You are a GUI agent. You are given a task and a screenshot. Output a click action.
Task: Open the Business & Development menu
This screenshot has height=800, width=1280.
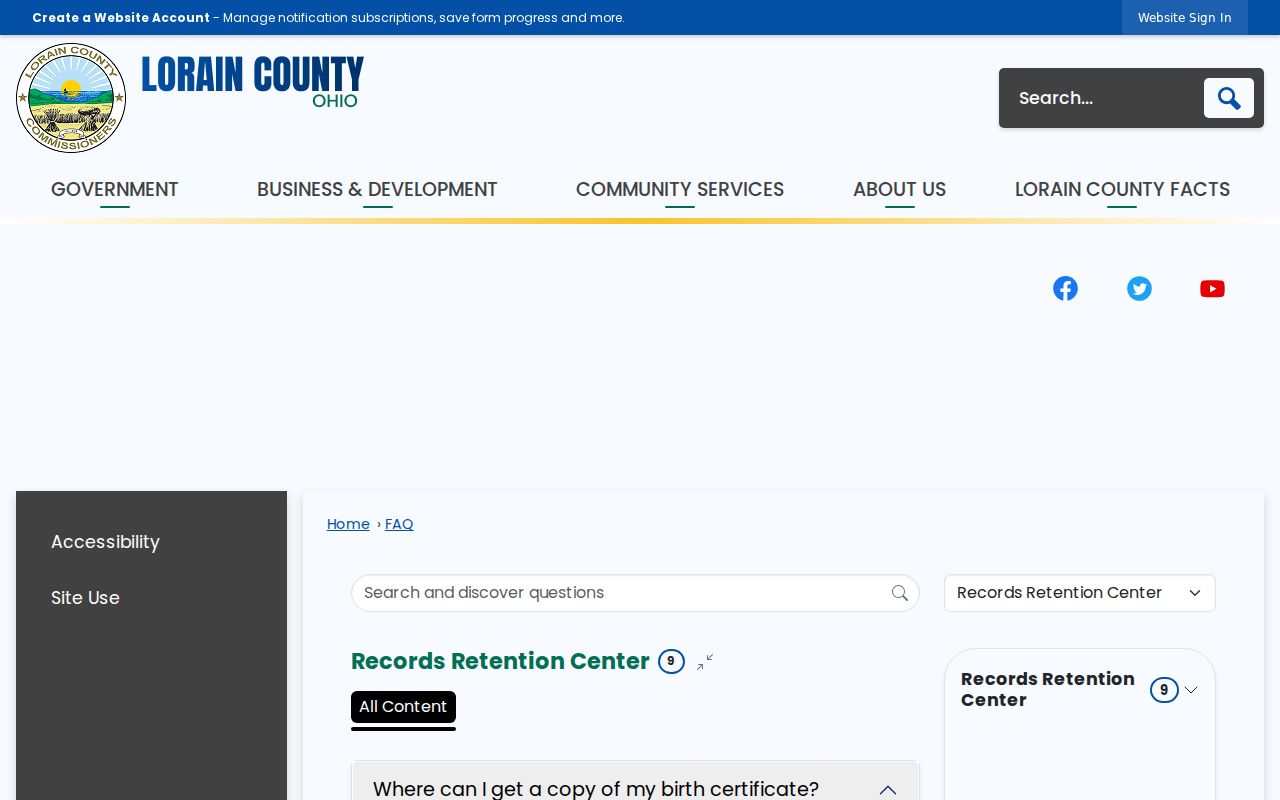point(377,190)
